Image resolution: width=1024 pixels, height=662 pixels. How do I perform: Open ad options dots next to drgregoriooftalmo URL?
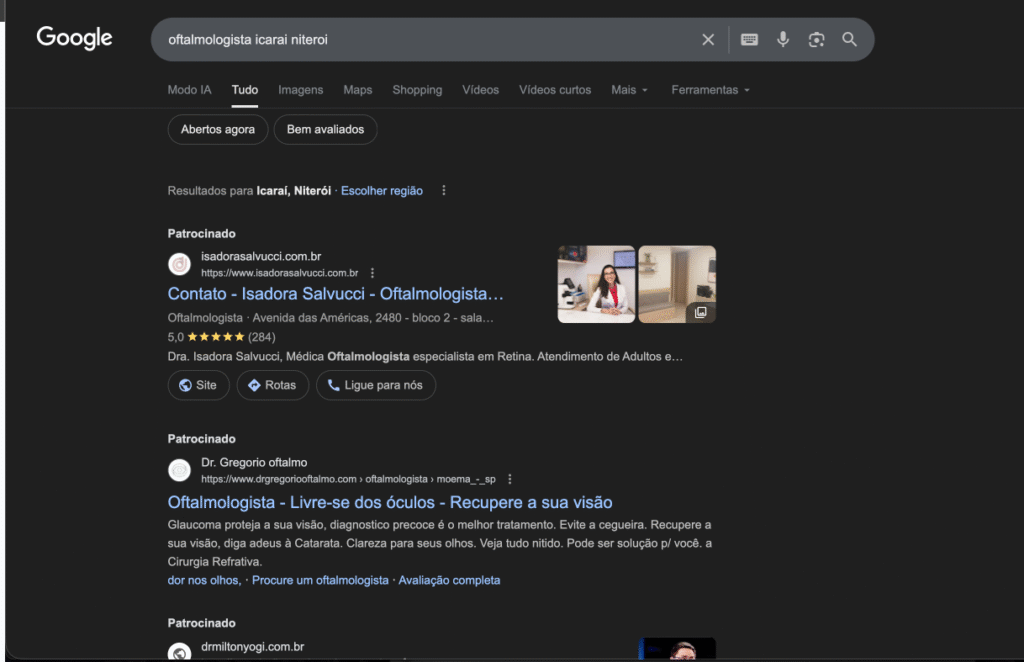(x=510, y=479)
